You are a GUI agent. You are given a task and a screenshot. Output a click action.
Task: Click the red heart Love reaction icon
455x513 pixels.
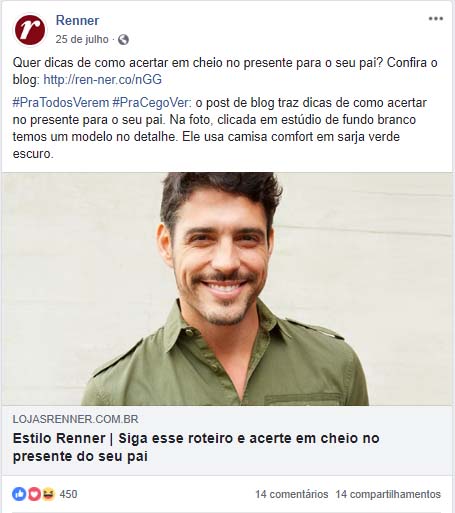(34, 494)
